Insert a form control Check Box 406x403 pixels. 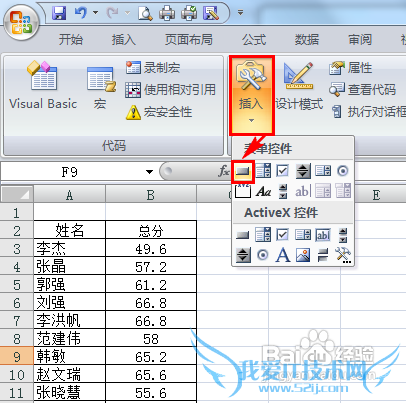pyautogui.click(x=283, y=171)
